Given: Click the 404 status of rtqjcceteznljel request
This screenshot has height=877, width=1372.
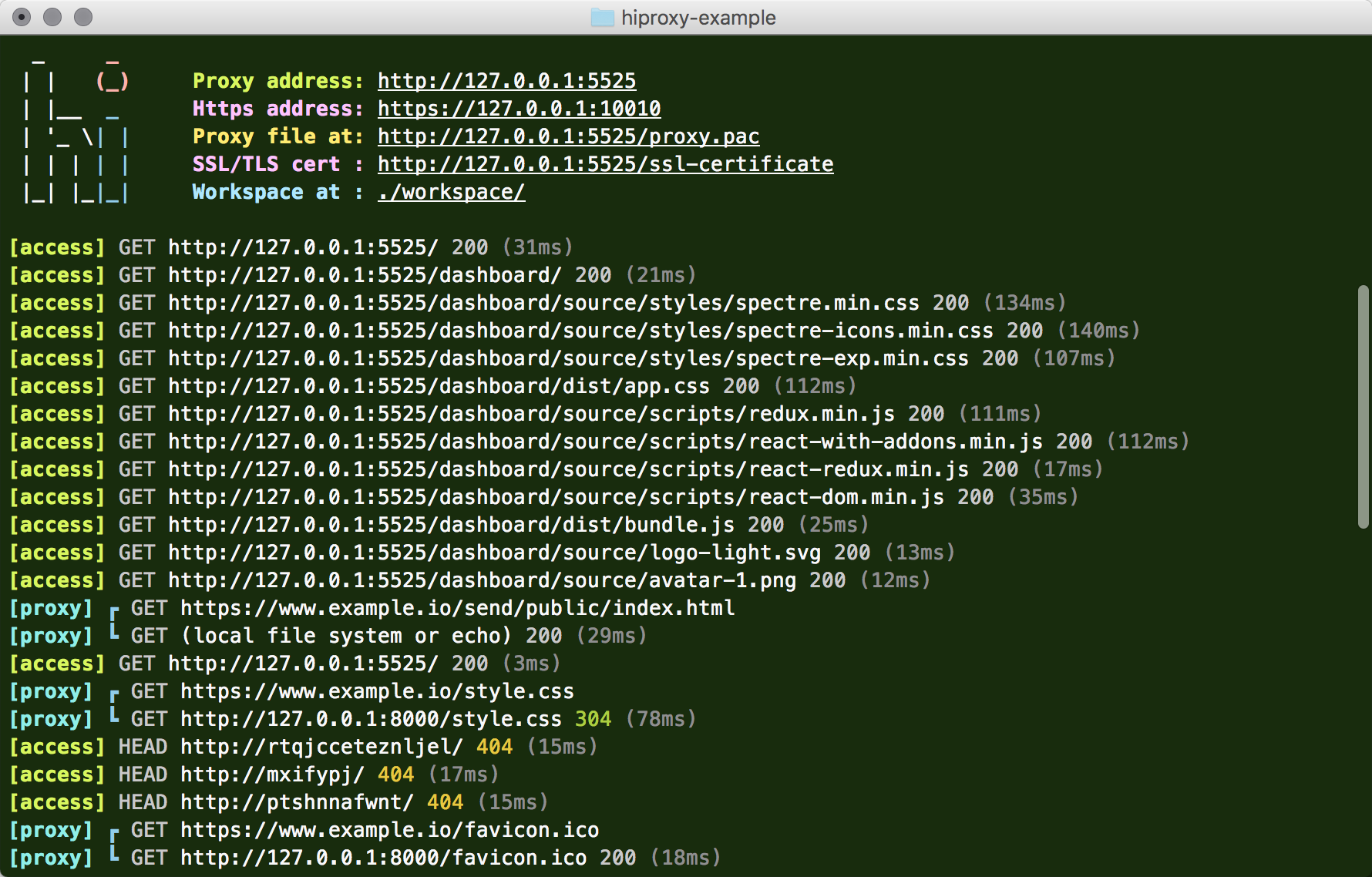Looking at the screenshot, I should pyautogui.click(x=495, y=747).
